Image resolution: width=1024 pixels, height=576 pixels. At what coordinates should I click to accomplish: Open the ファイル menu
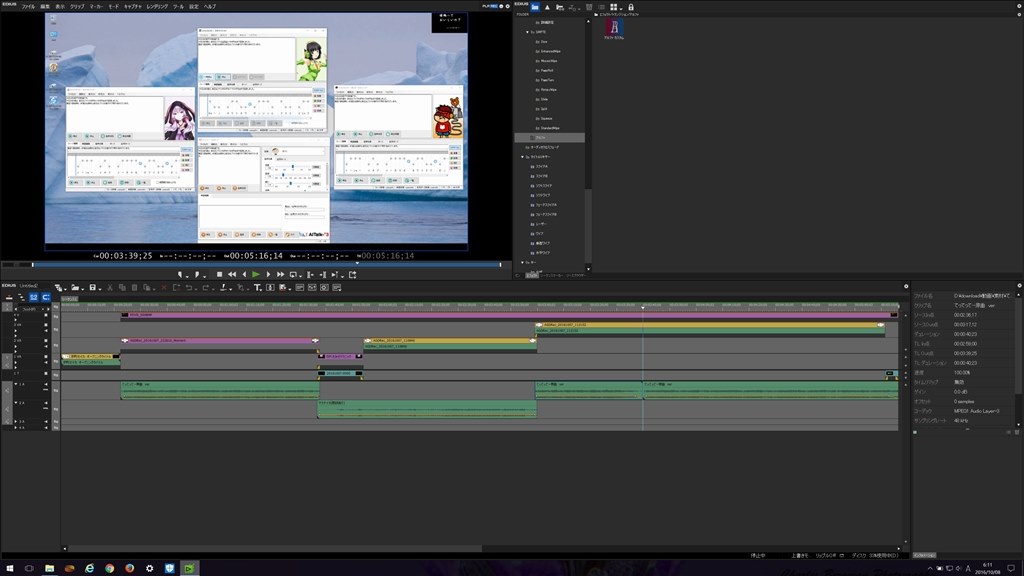(x=28, y=6)
